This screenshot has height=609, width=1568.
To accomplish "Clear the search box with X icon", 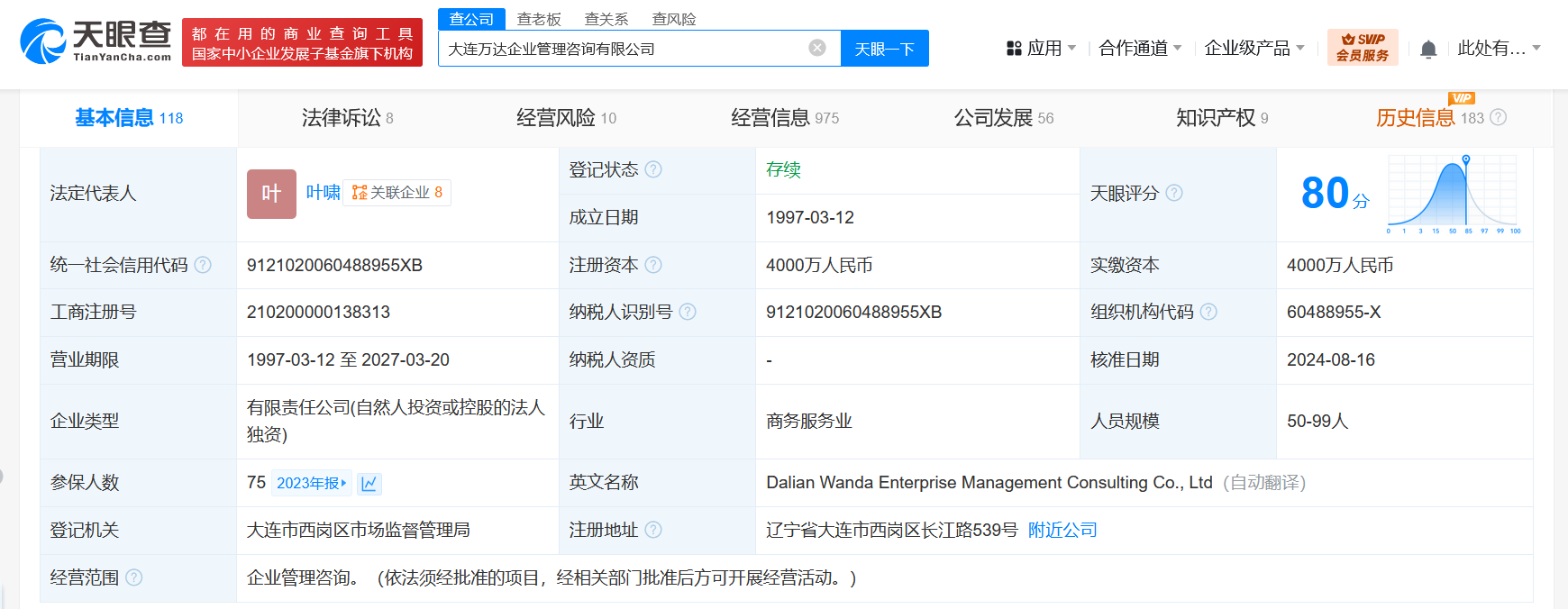I will (x=817, y=48).
